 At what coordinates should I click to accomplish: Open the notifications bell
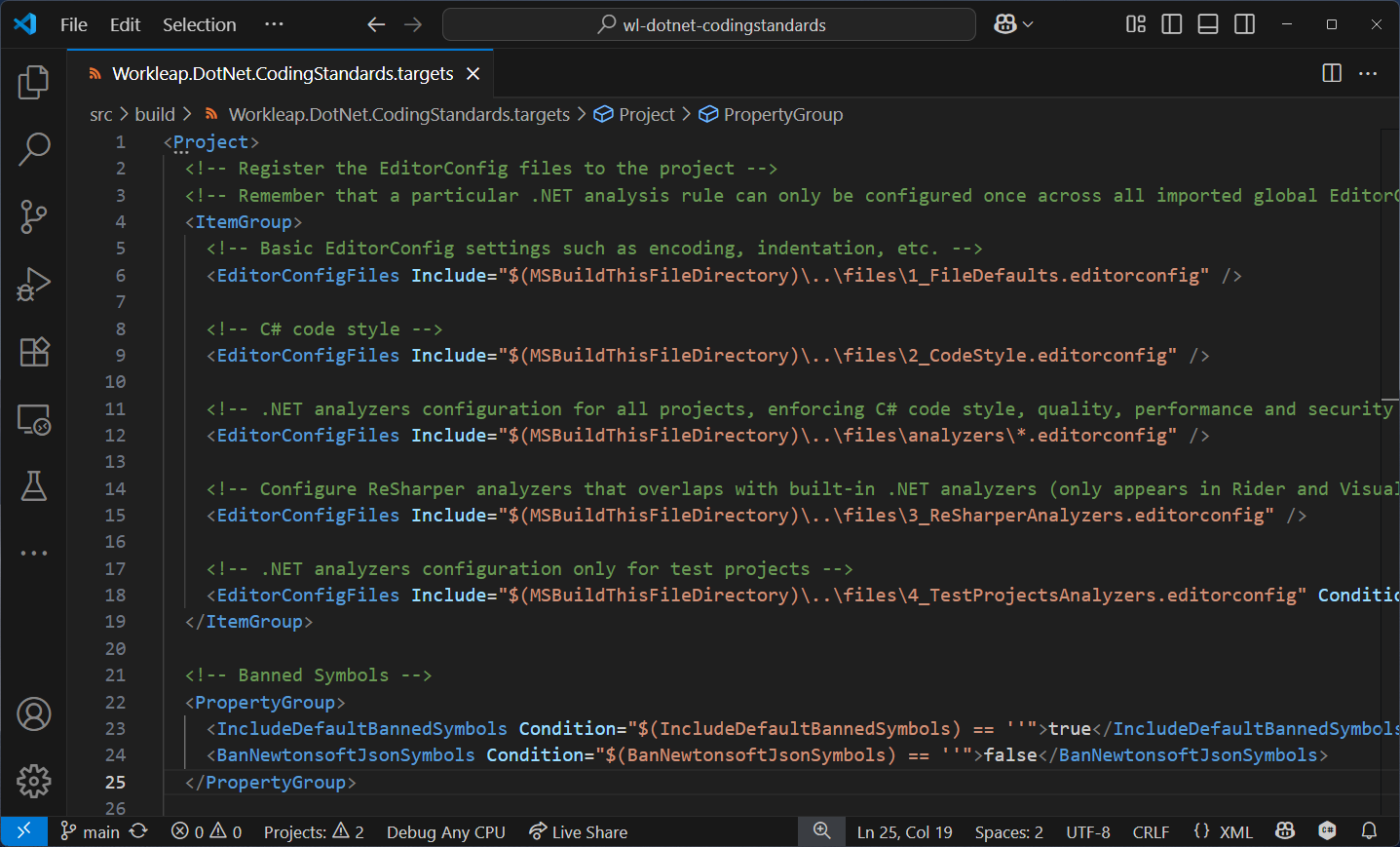coord(1369,831)
